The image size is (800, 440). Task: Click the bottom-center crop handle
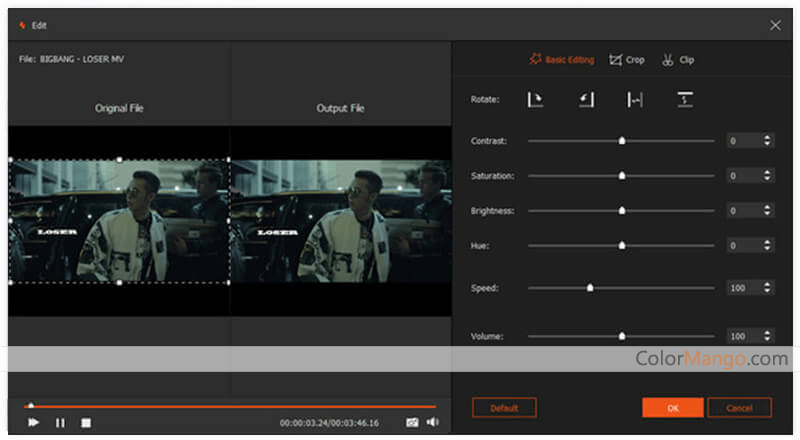[119, 282]
